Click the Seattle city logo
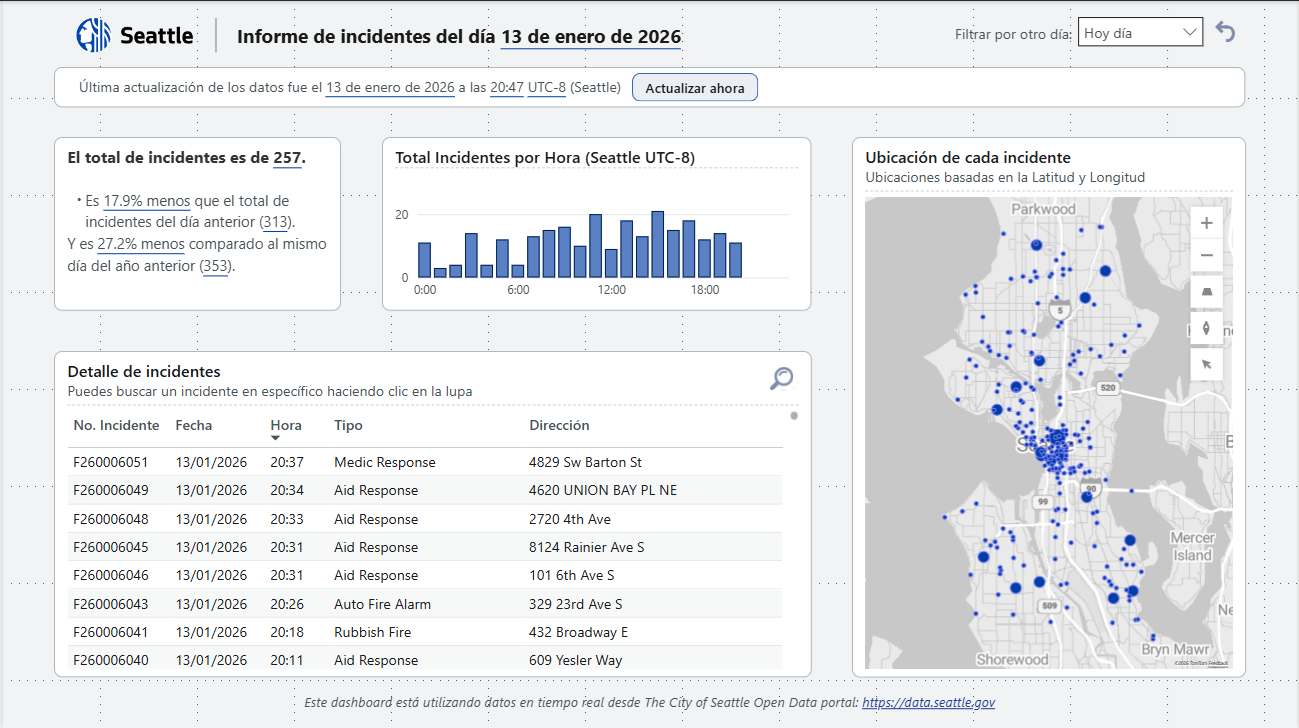The width and height of the screenshot is (1299, 728). pos(93,35)
